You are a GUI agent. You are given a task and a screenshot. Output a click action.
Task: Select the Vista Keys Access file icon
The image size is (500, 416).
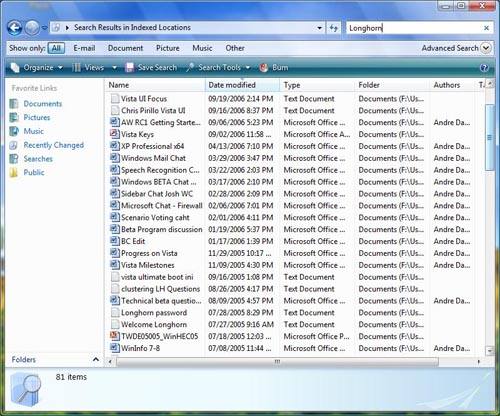click(x=115, y=134)
